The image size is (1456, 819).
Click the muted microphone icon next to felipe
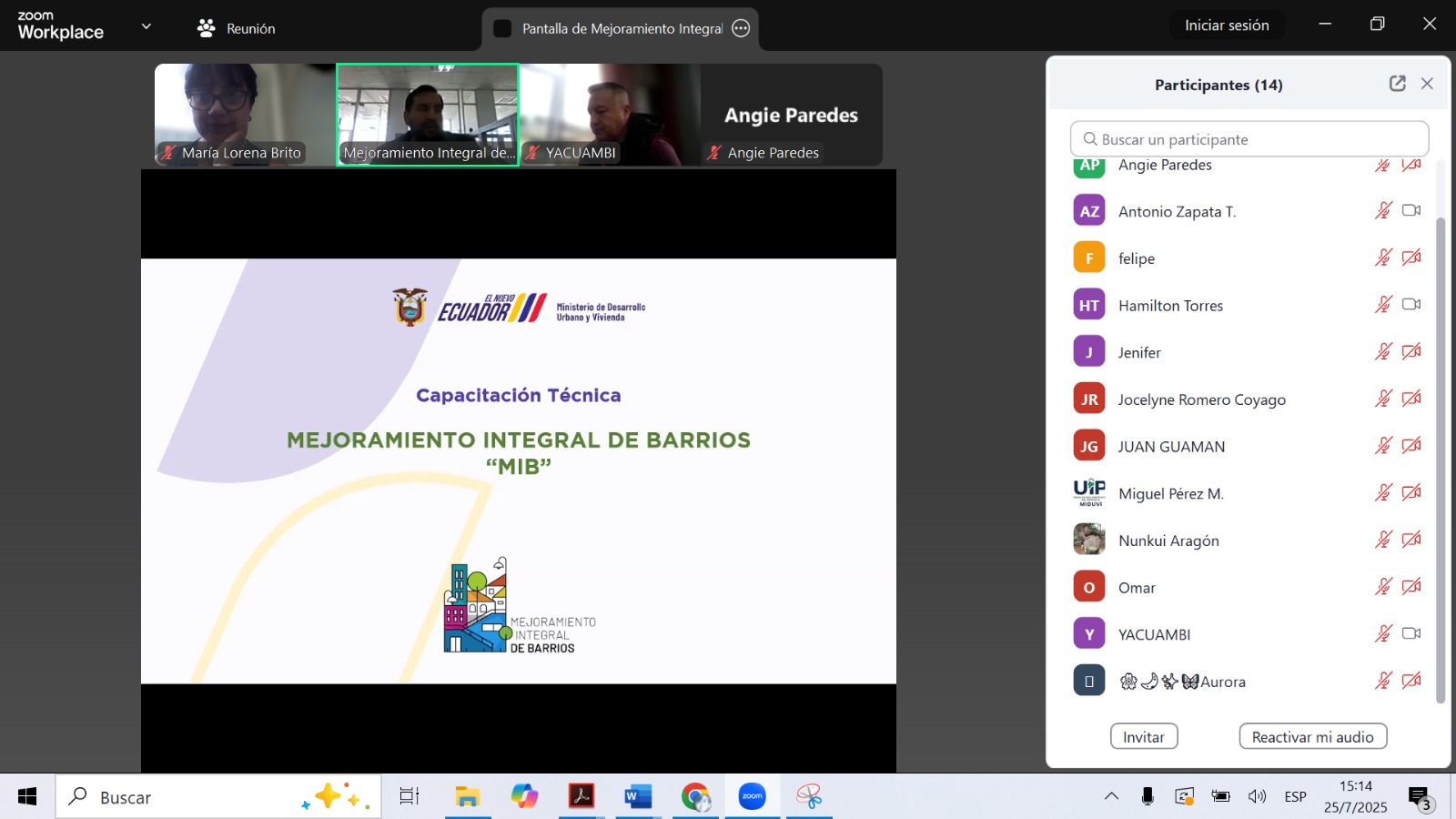click(x=1382, y=258)
